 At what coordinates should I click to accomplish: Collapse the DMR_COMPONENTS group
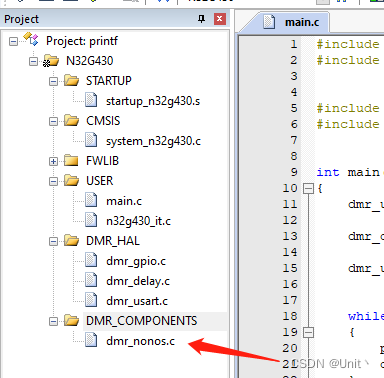[x=53, y=322]
